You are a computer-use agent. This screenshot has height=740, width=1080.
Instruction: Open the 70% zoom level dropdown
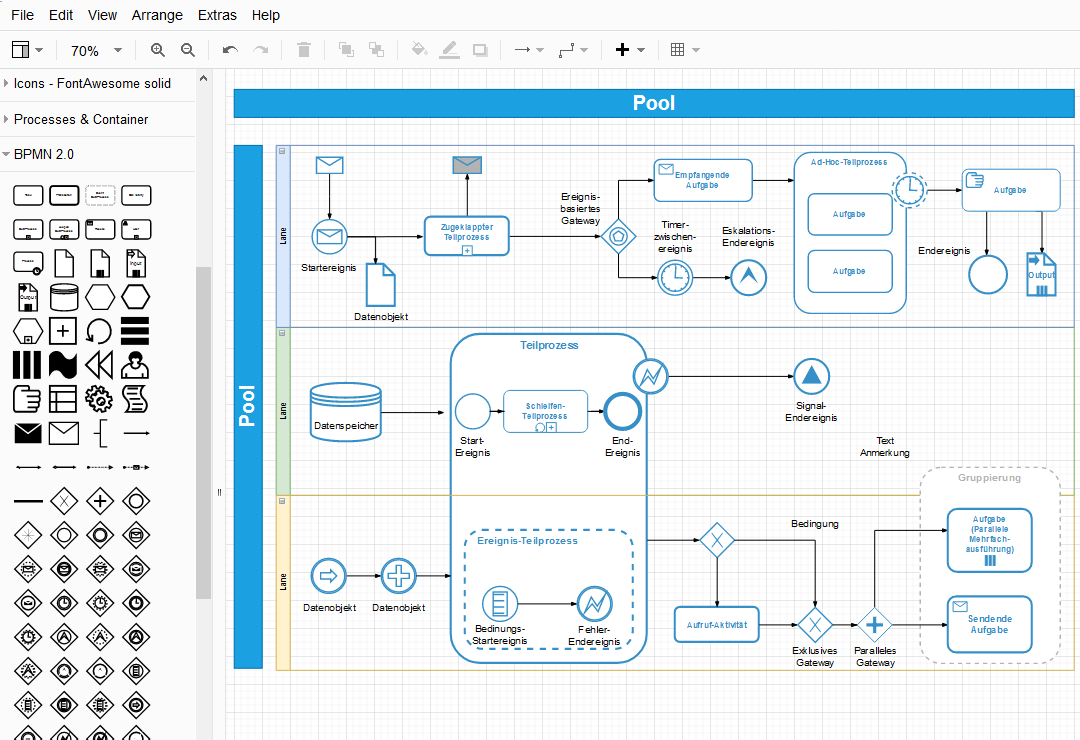pos(96,50)
